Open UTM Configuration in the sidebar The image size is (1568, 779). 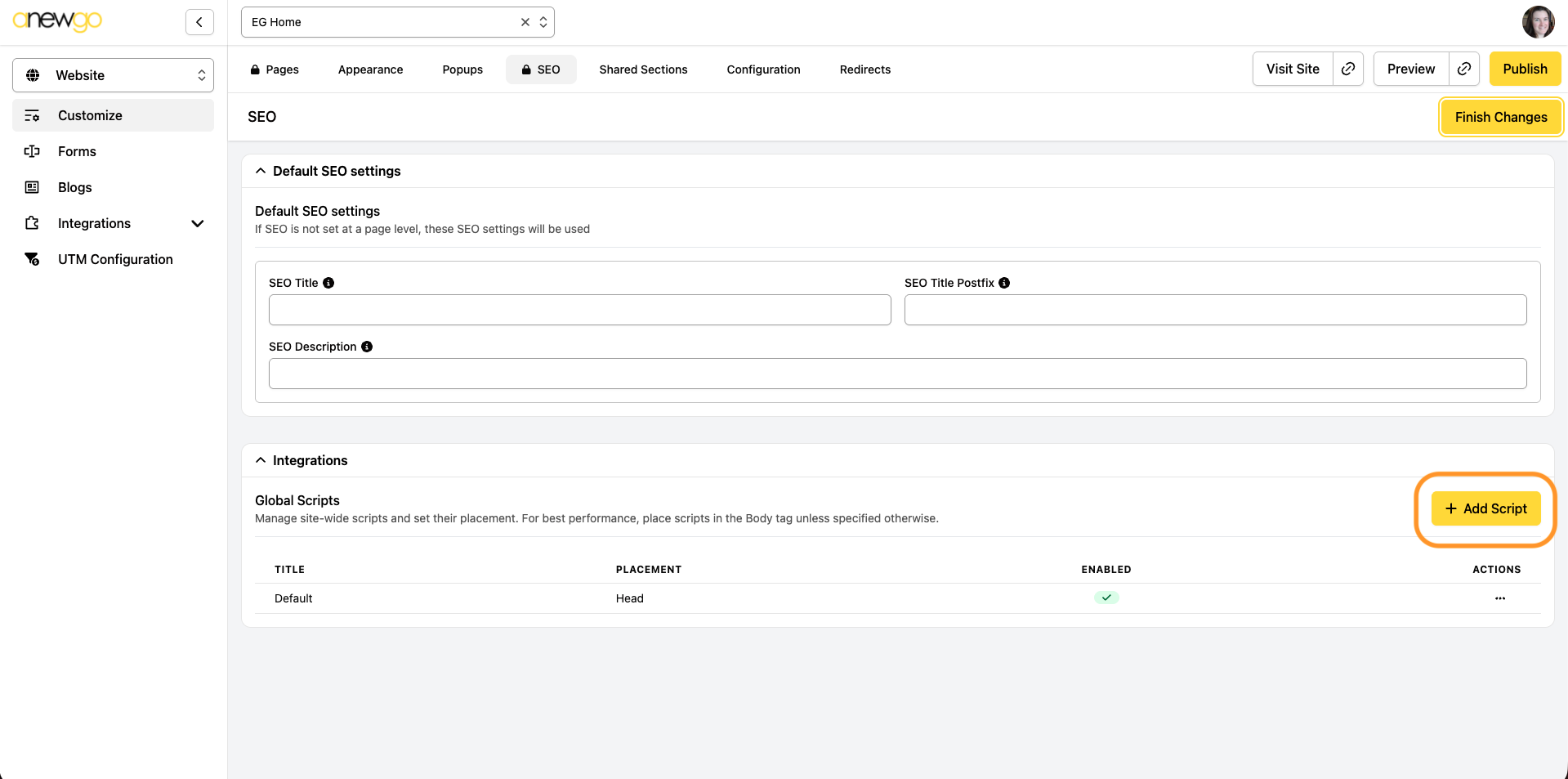(x=115, y=259)
